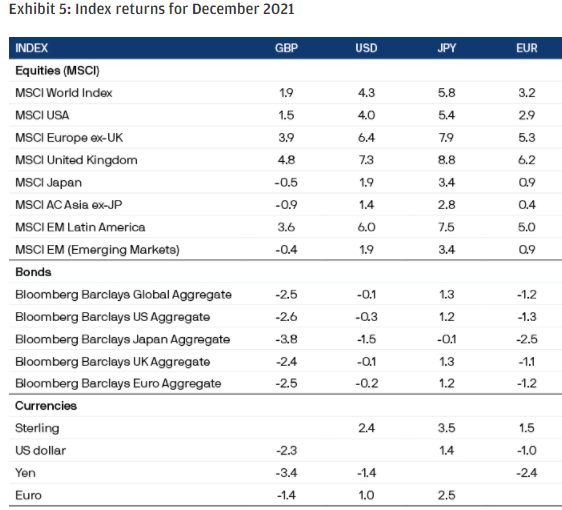Click Euro Aggregate USD value -0.2
The image size is (562, 510).
(x=366, y=383)
